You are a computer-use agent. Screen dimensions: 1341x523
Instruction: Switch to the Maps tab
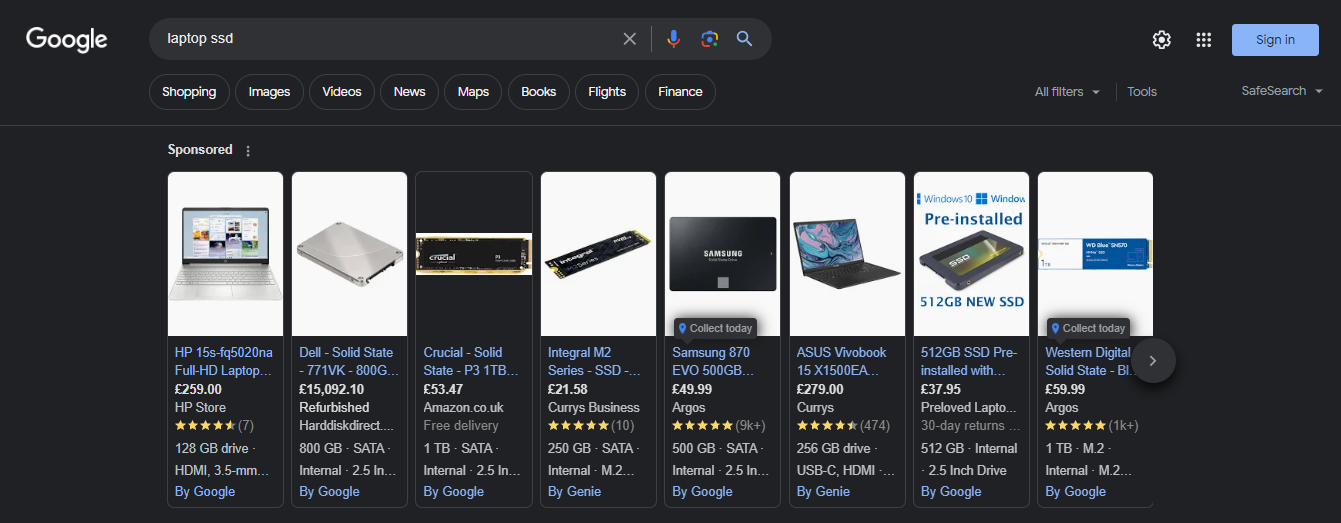[x=473, y=92]
